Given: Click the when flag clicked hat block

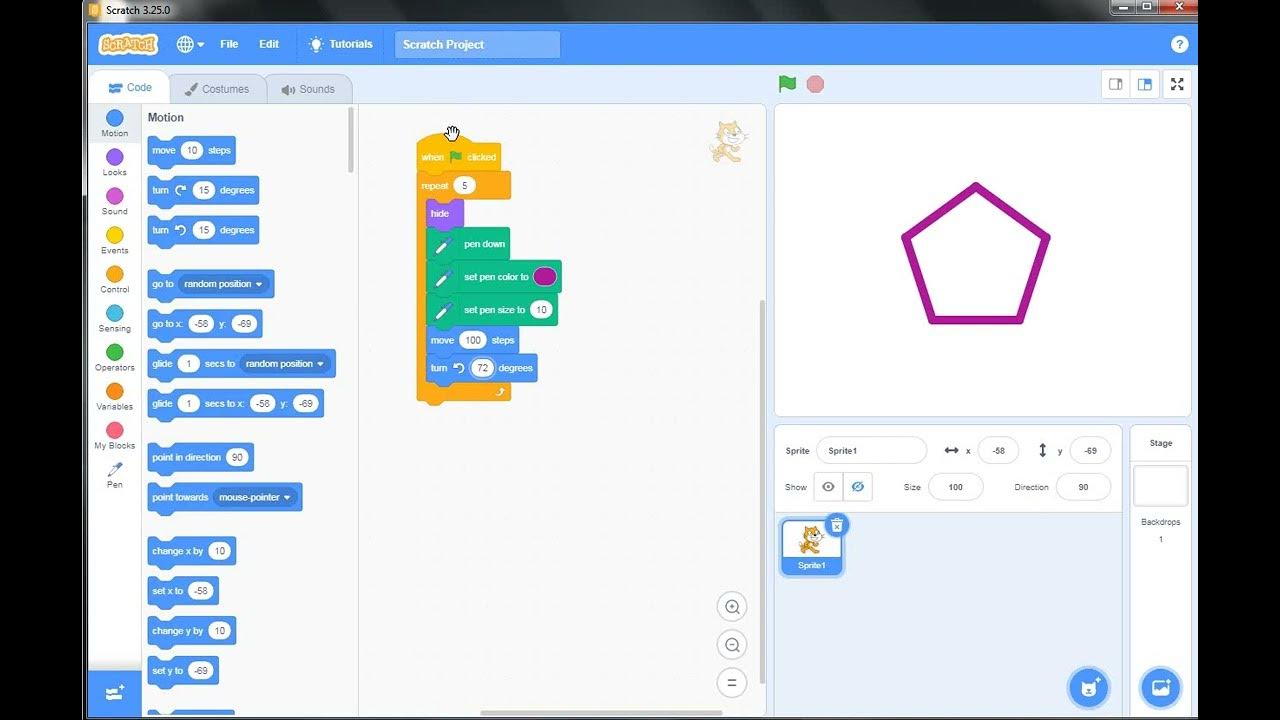Looking at the screenshot, I should tap(458, 155).
